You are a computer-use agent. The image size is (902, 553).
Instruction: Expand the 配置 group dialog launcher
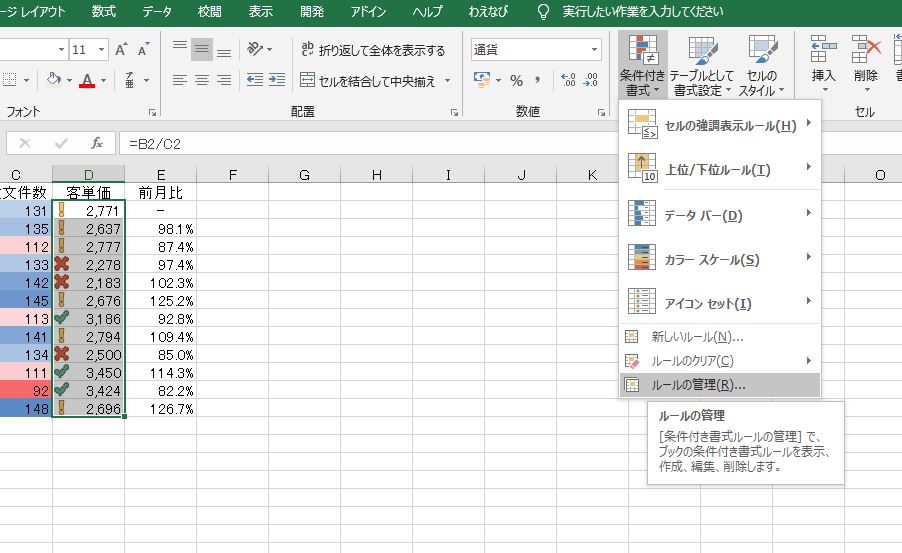point(454,112)
